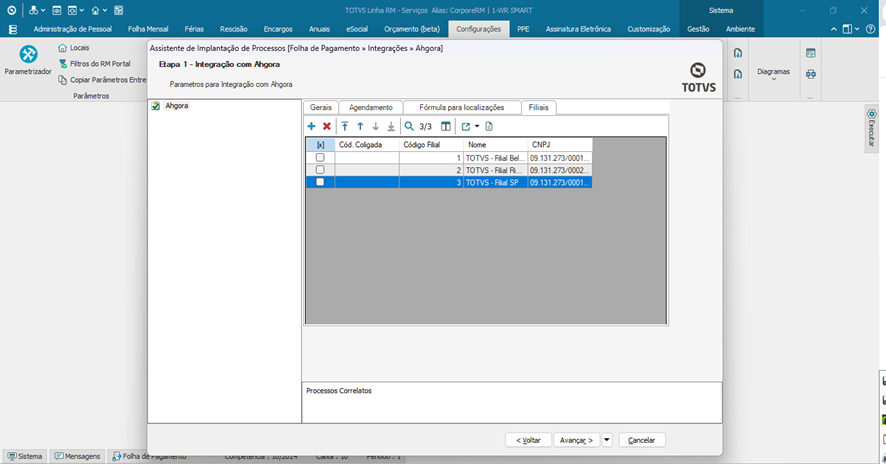Click the Cancelar button

642,440
